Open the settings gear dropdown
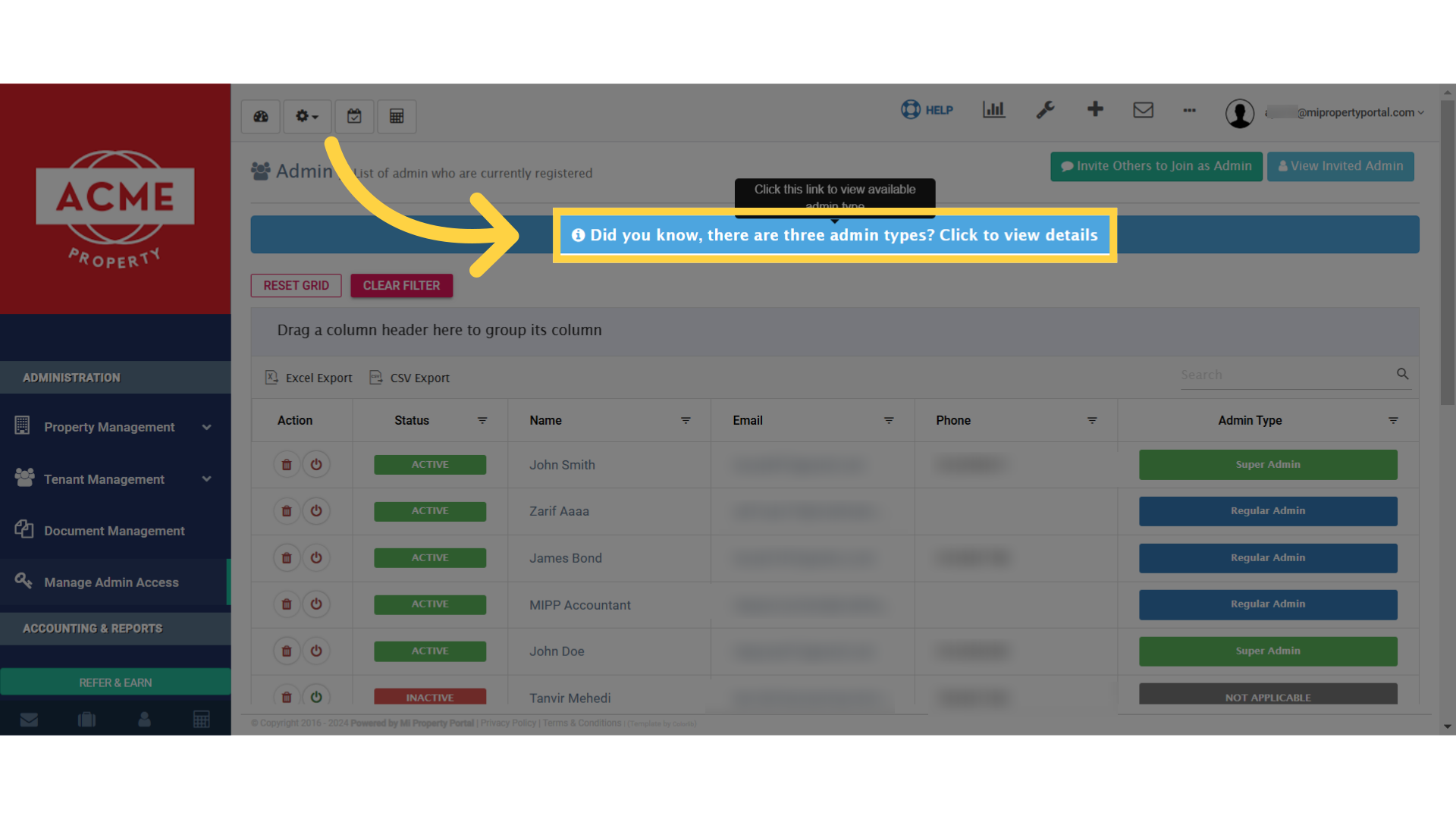Screen dimensions: 1456x819 tap(307, 117)
